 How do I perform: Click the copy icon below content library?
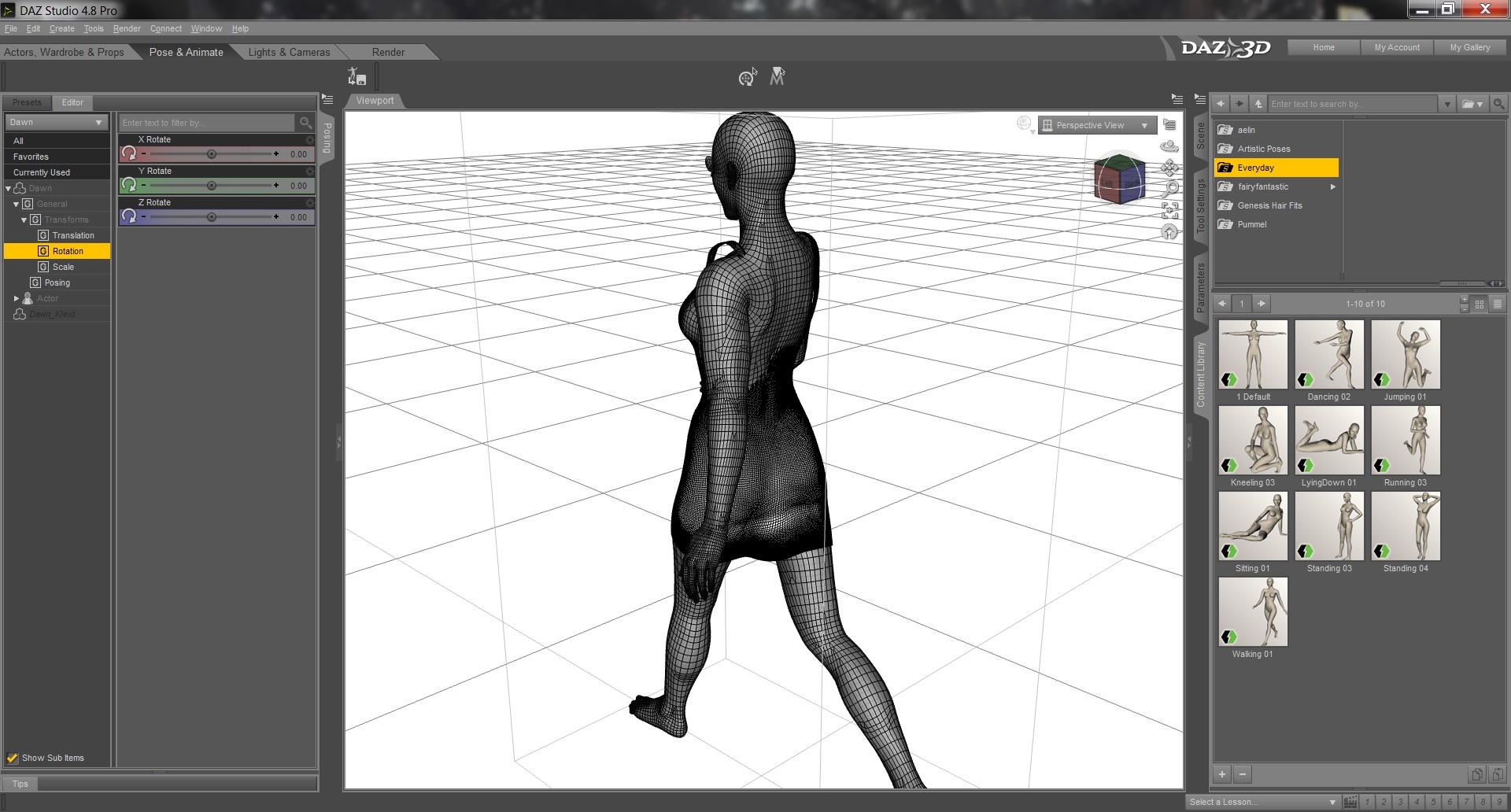[x=1477, y=774]
